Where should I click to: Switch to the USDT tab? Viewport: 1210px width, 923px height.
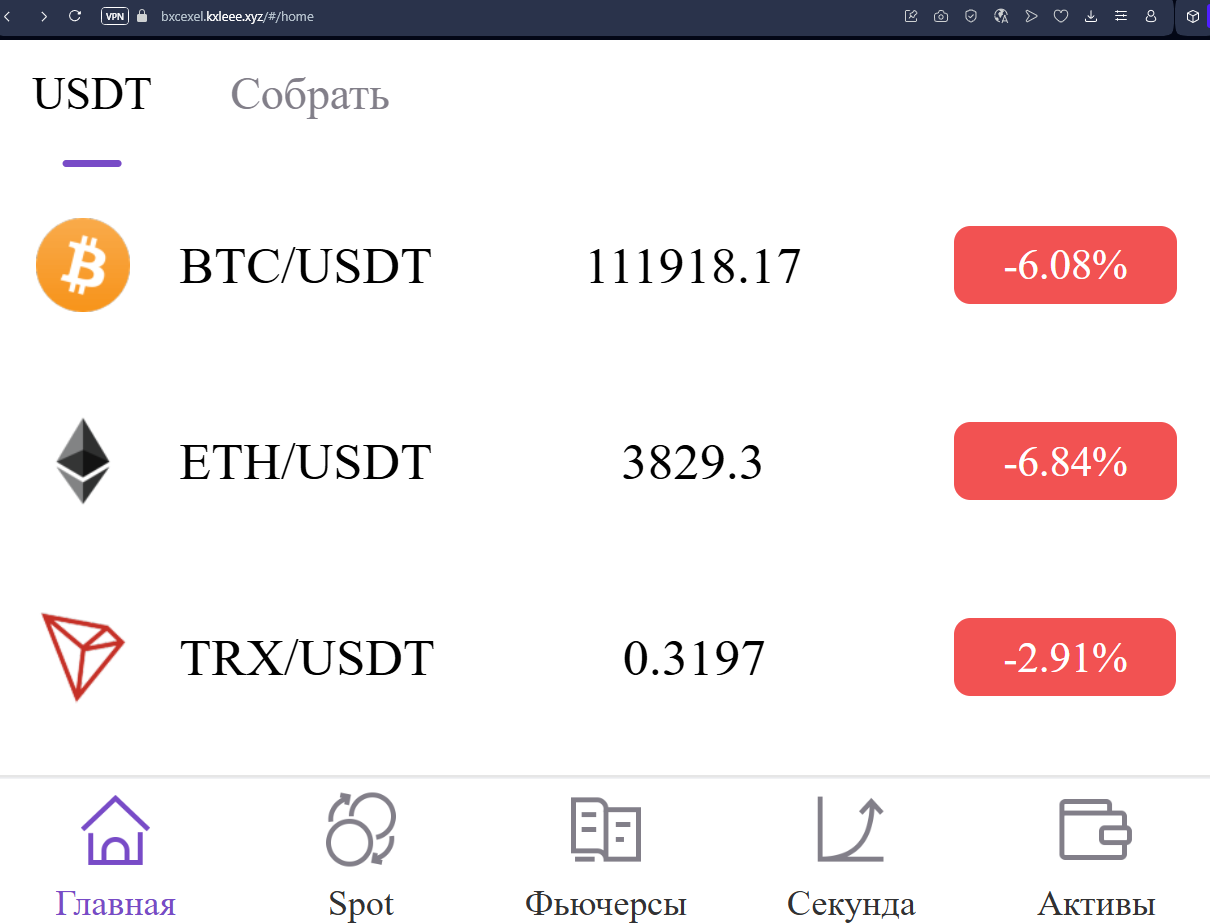(91, 93)
